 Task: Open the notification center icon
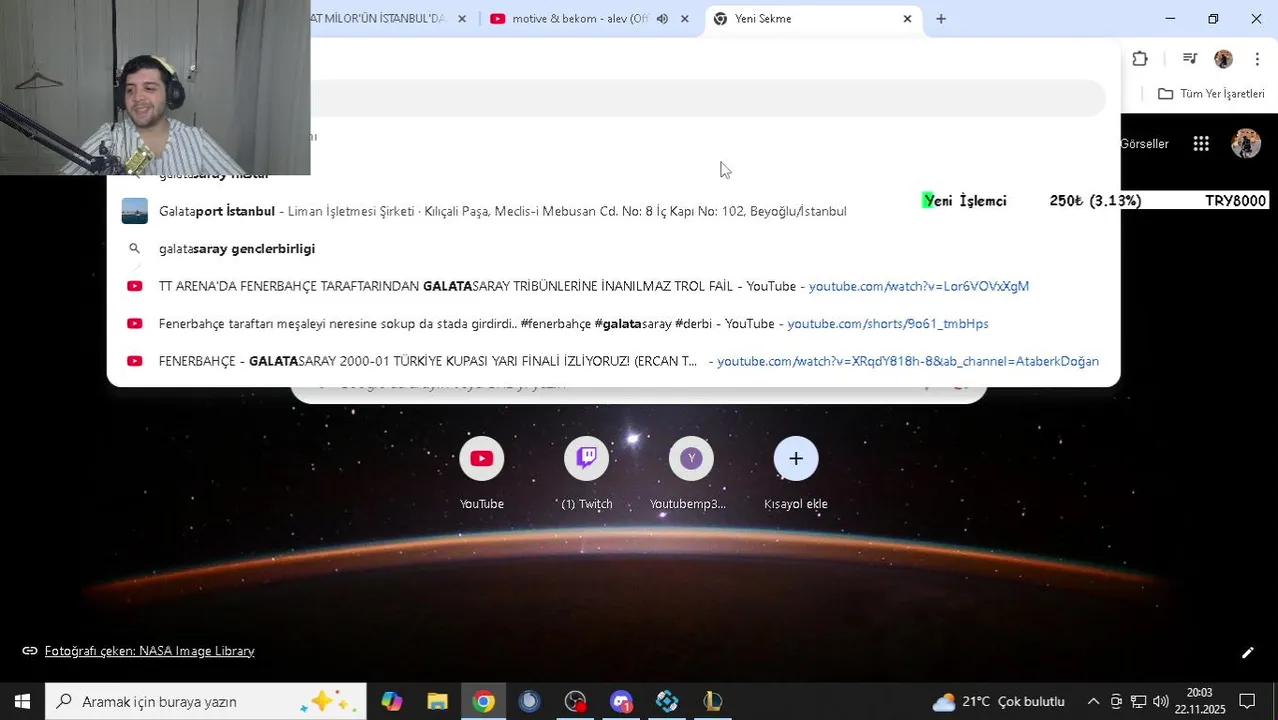1247,701
